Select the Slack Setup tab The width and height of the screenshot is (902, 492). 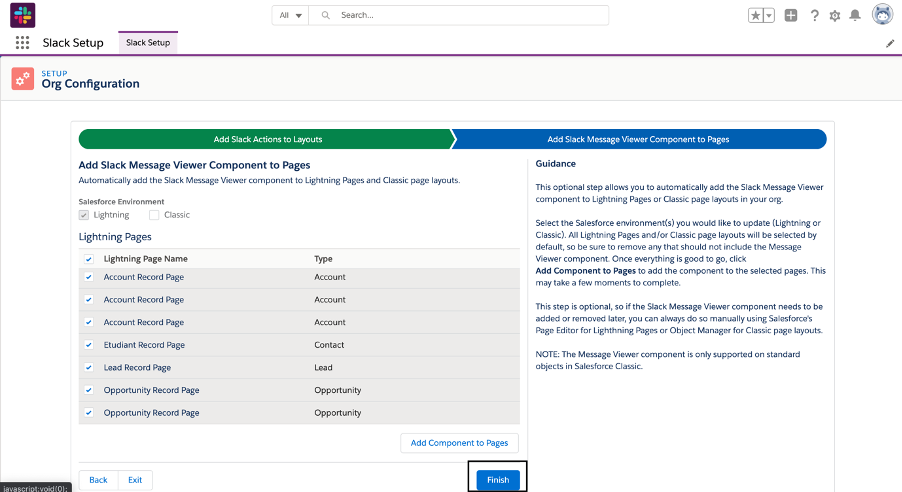[x=148, y=43]
